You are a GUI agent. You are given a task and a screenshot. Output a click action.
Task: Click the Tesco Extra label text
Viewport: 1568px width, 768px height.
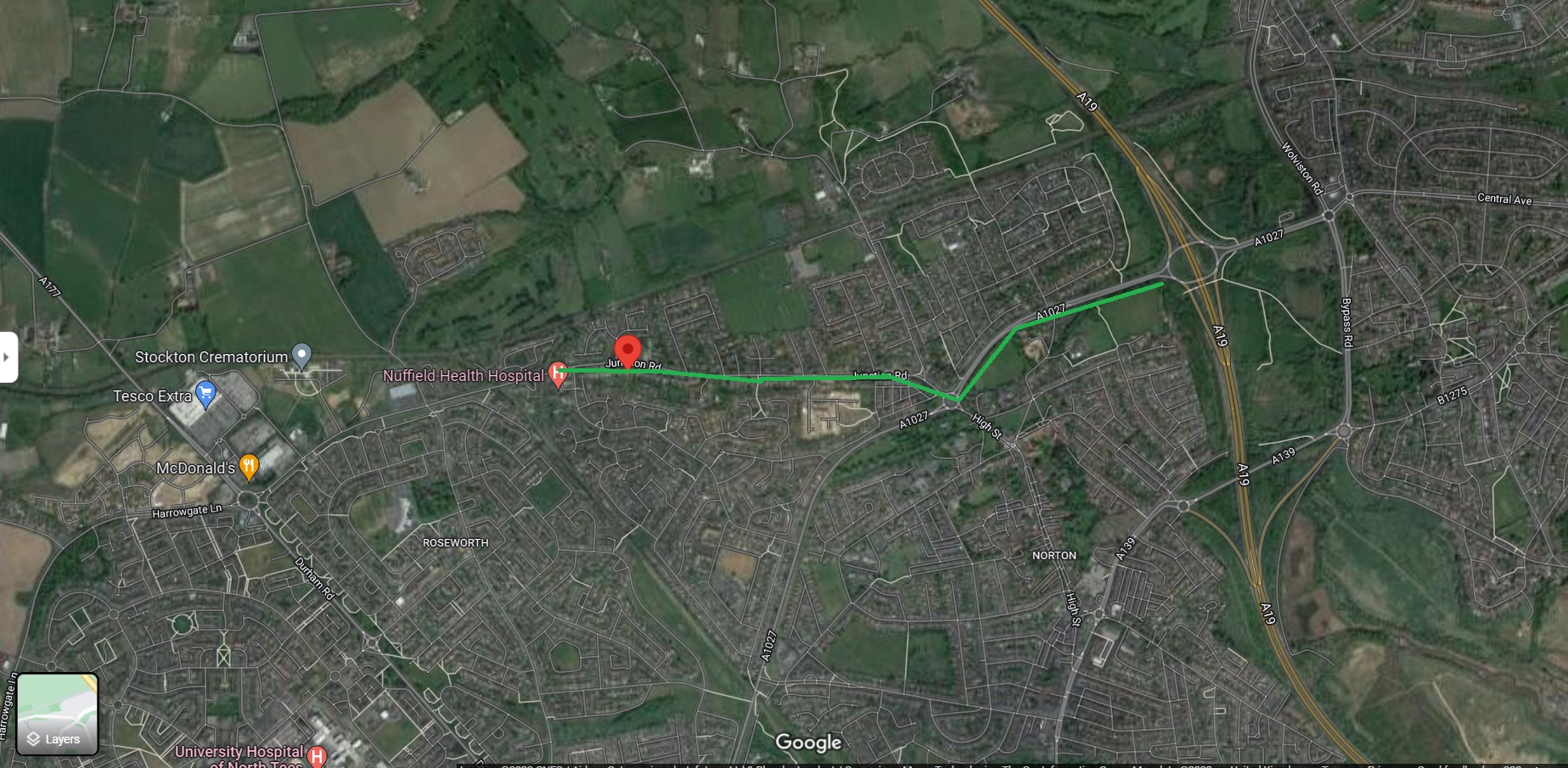pos(152,396)
